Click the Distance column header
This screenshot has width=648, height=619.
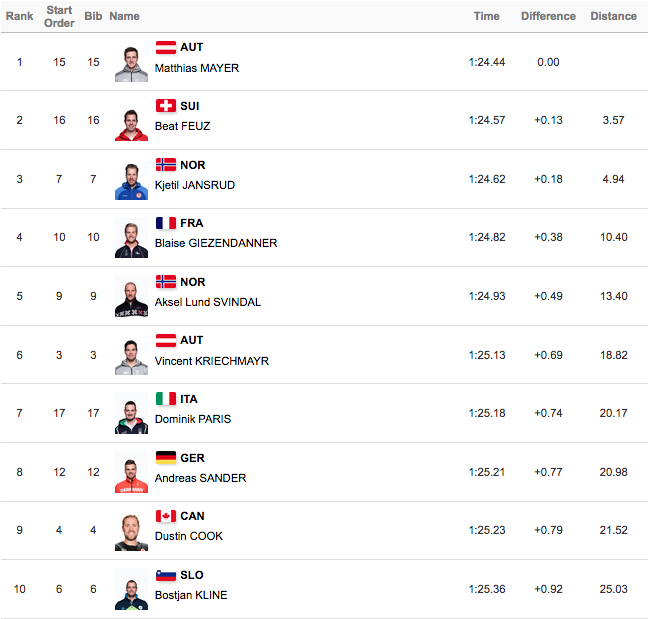pos(613,16)
